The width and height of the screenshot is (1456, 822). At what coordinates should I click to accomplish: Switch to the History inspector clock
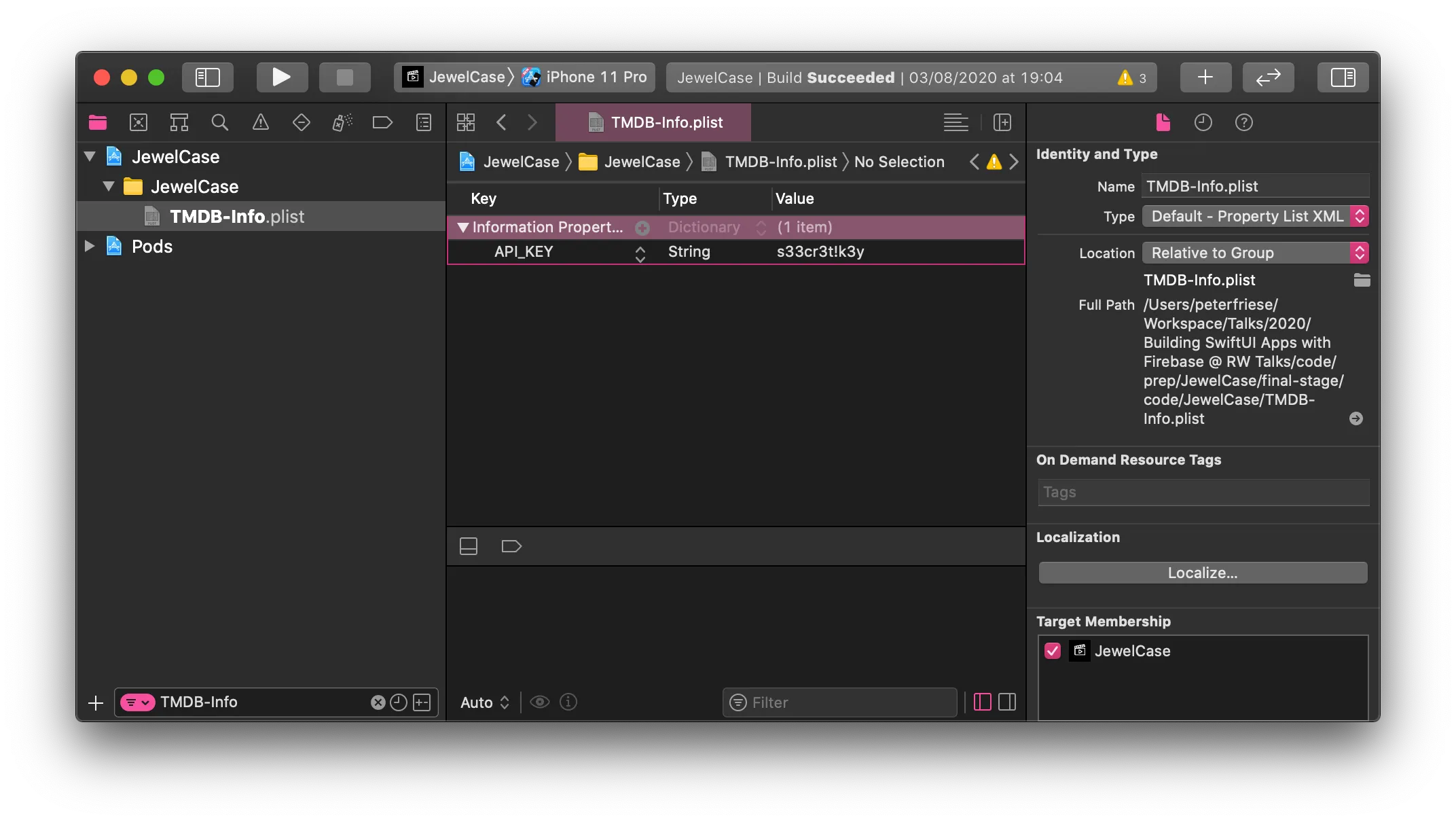point(1203,122)
